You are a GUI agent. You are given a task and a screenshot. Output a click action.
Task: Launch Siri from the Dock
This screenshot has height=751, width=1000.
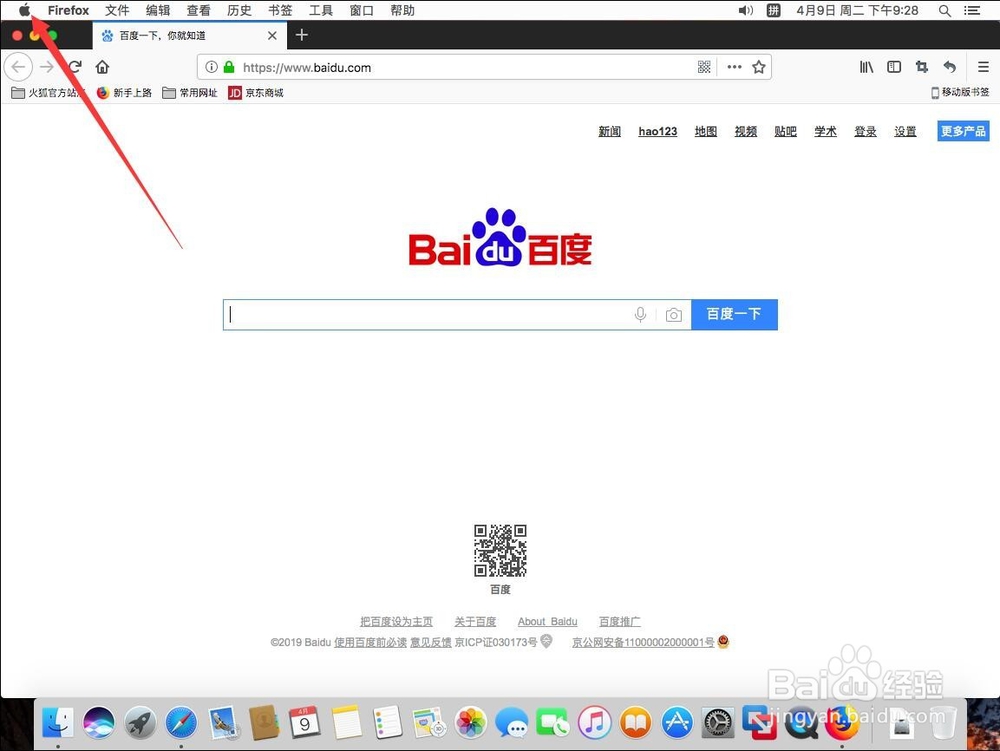(x=99, y=723)
